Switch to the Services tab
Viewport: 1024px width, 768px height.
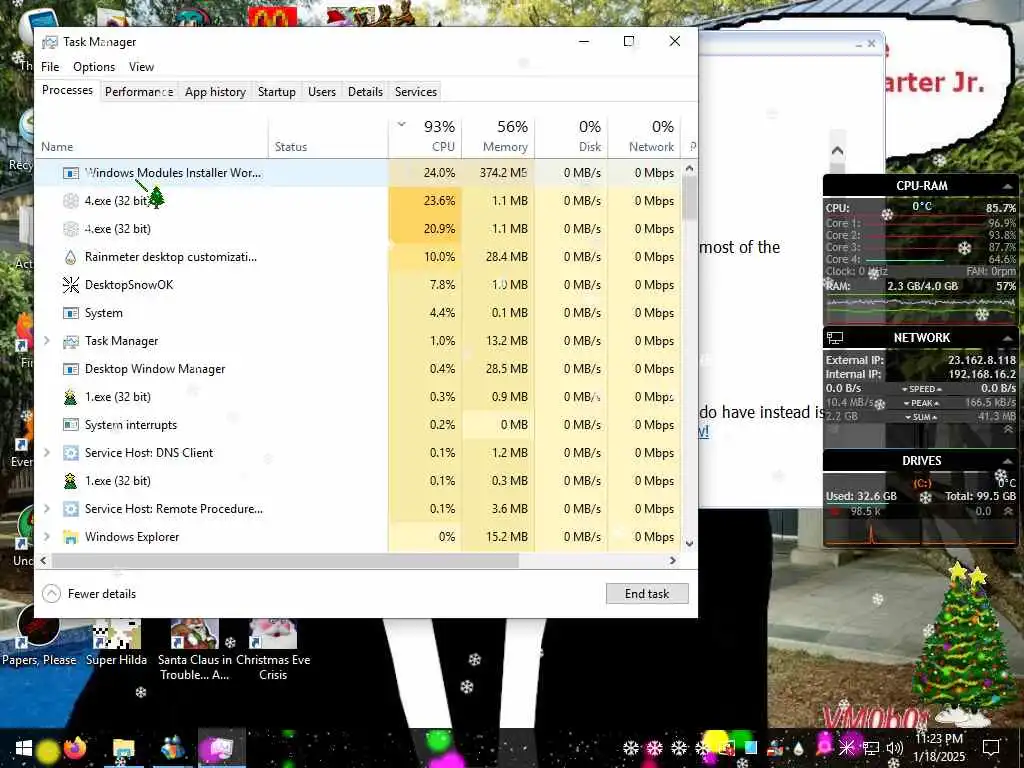[x=416, y=91]
